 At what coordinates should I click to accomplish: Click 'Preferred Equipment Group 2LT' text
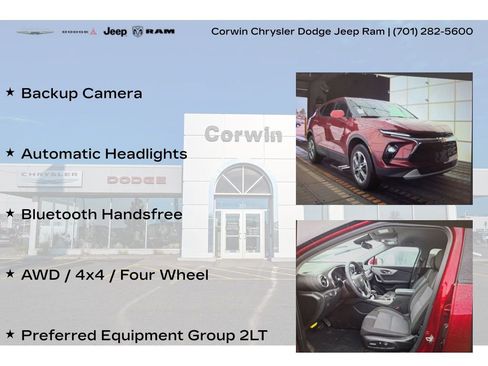[144, 336]
